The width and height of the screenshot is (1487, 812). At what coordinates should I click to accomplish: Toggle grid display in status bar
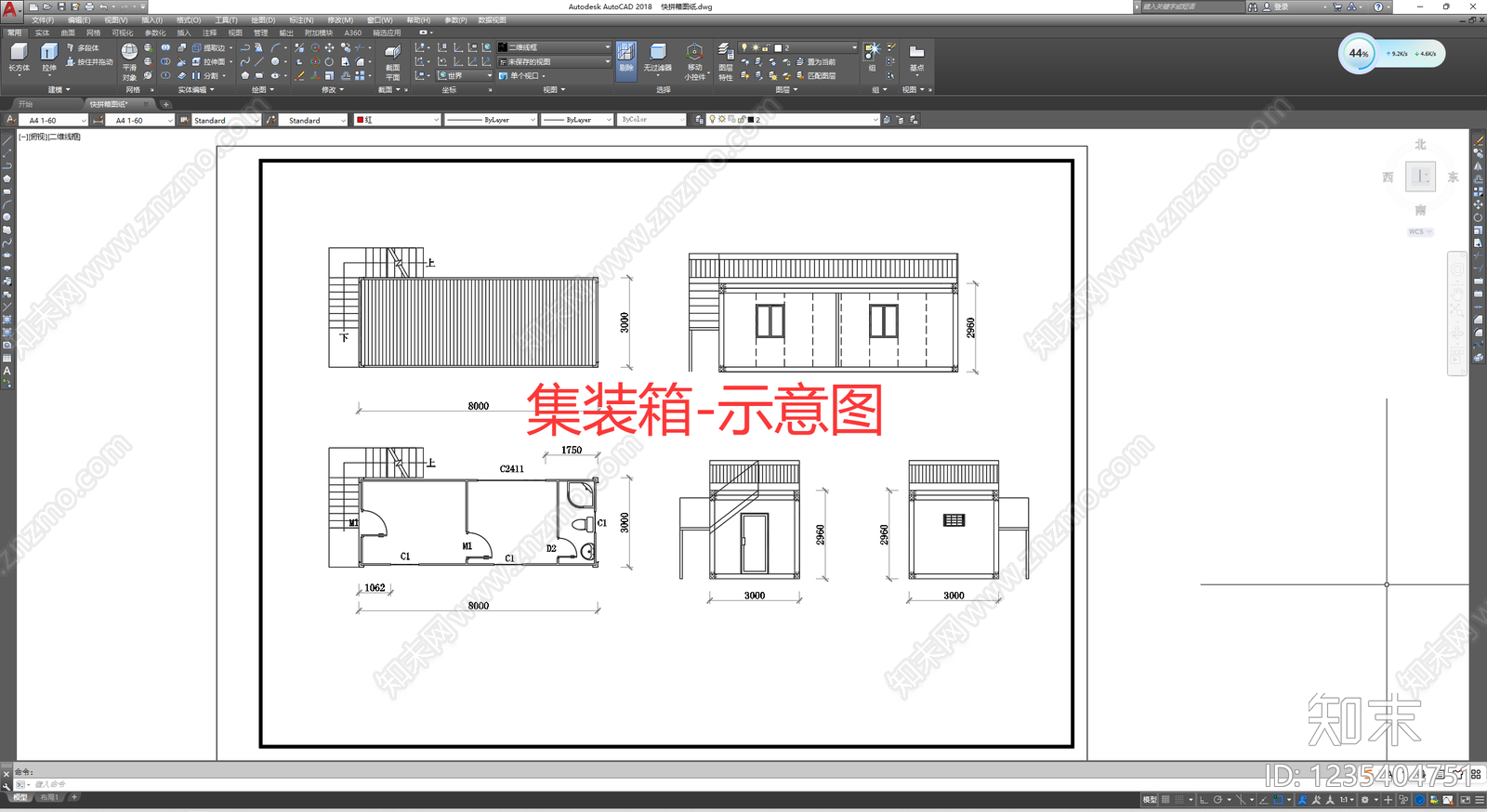click(x=1165, y=799)
